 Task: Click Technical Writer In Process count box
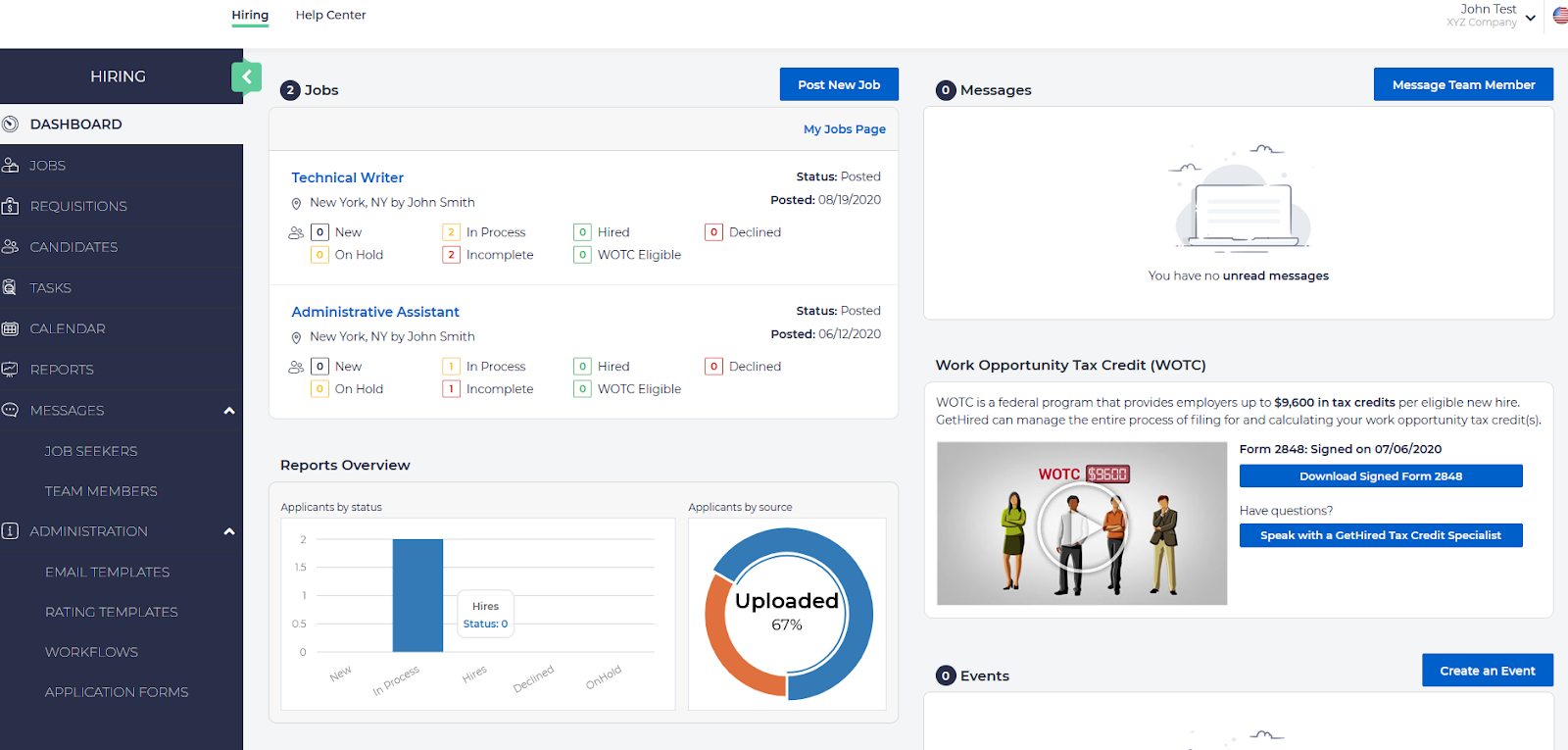click(451, 232)
